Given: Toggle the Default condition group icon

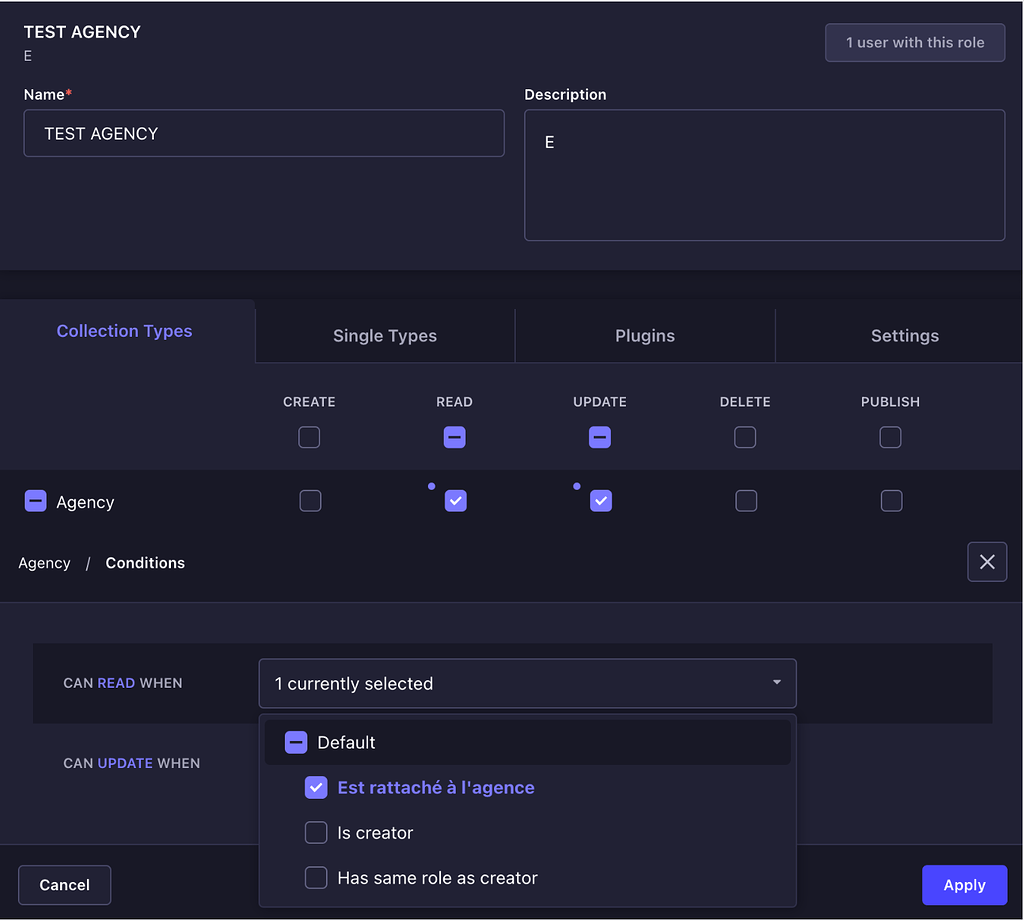Looking at the screenshot, I should [296, 742].
